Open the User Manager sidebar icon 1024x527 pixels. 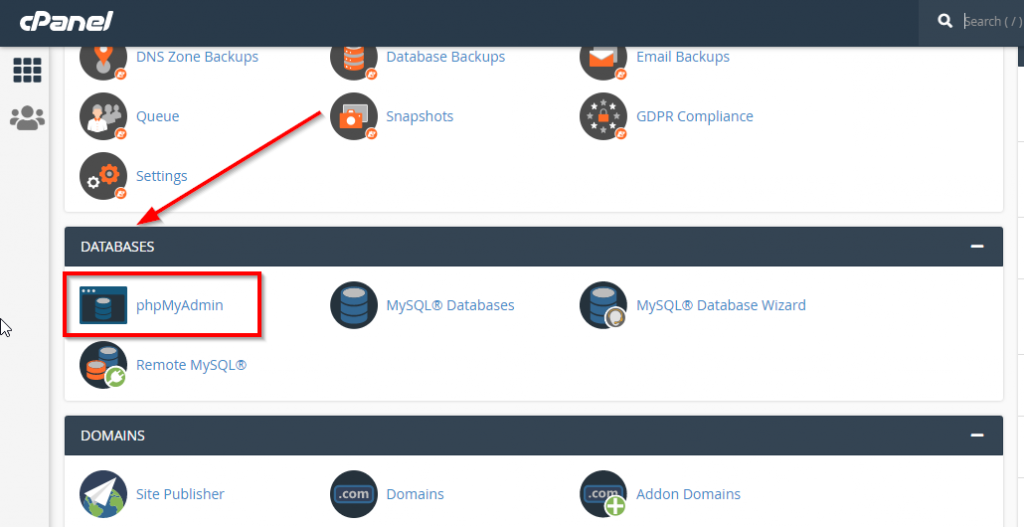point(27,118)
